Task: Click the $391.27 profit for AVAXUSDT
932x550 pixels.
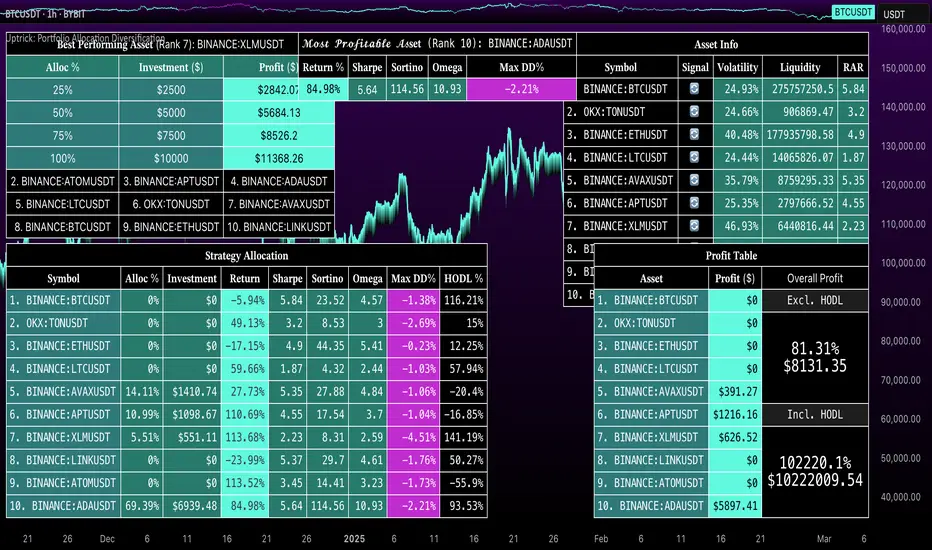Action: point(735,392)
